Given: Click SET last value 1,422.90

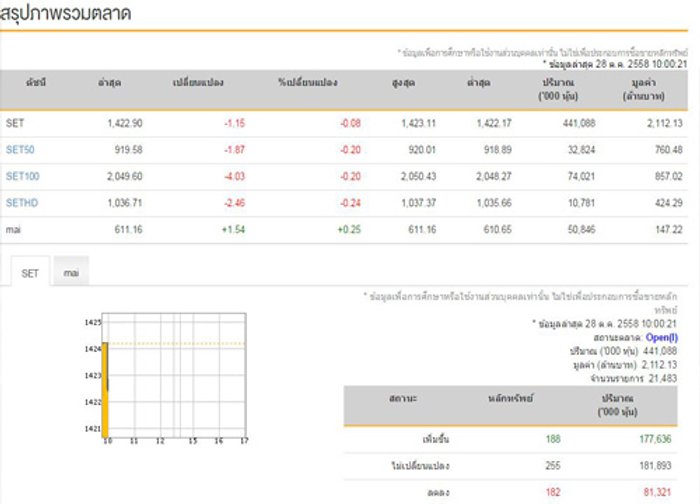Looking at the screenshot, I should coord(125,123).
